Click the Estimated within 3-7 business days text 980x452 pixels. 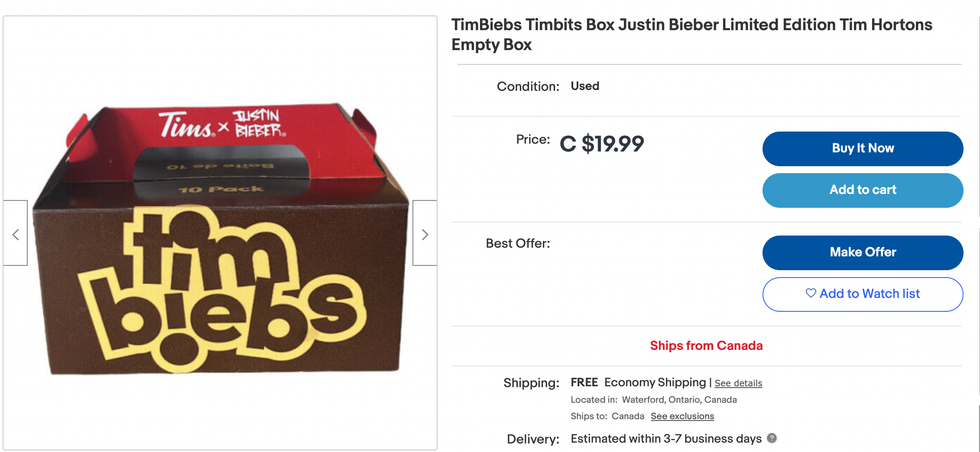[666, 439]
